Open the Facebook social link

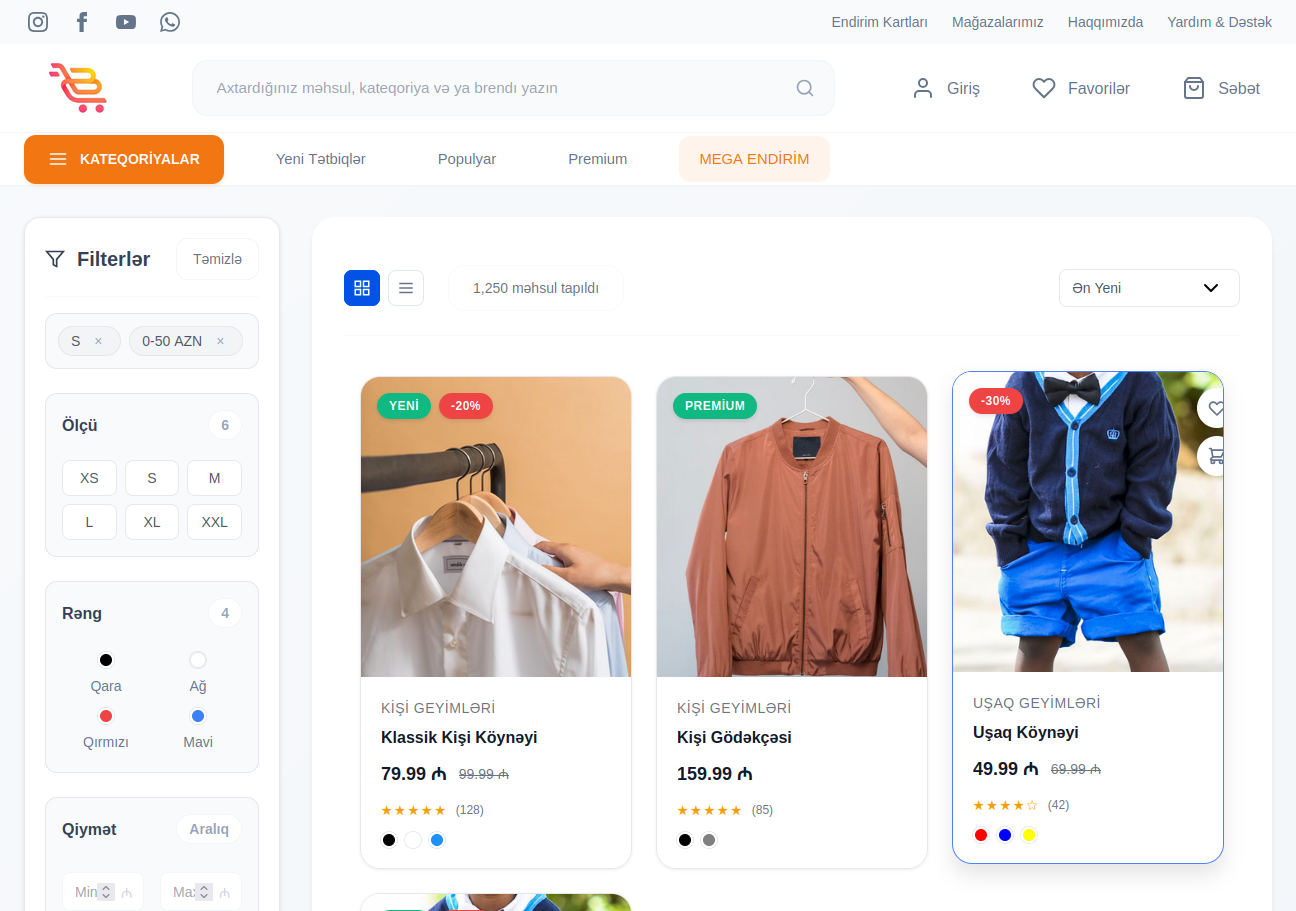82,22
